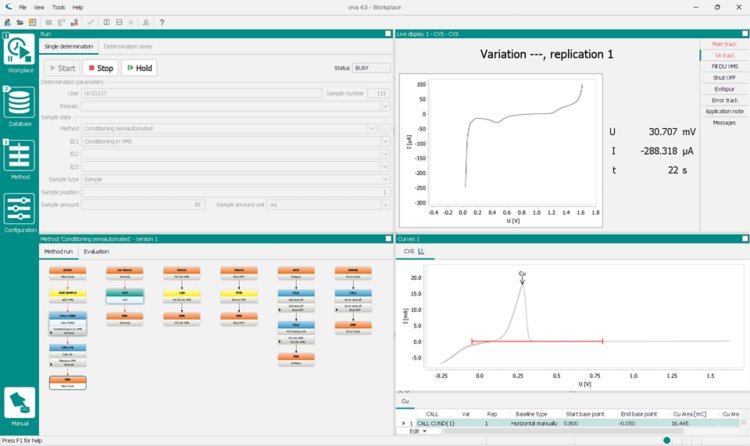Image resolution: width=750 pixels, height=446 pixels.
Task: Open the Sample type dropdown
Action: coord(385,179)
